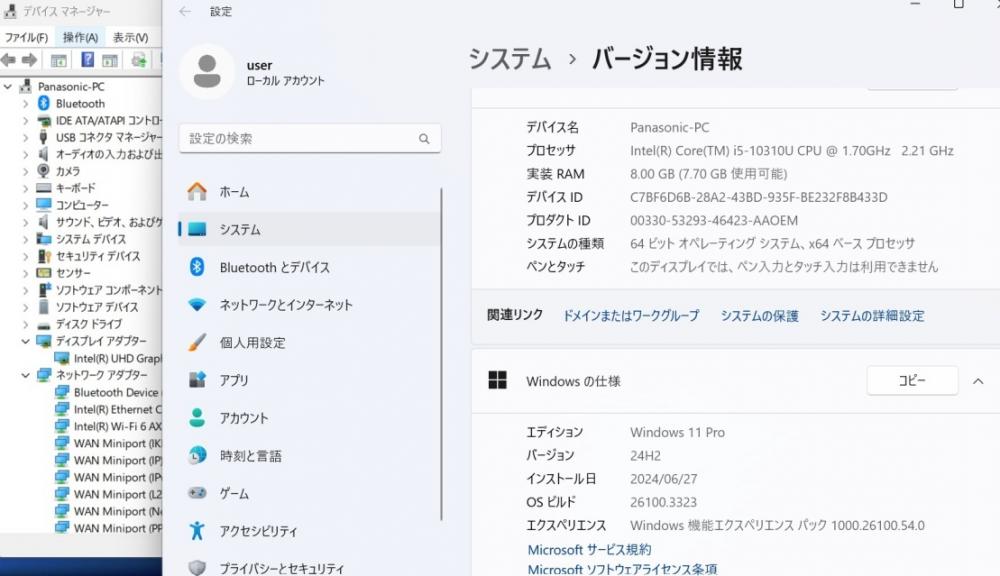This screenshot has height=576, width=1000.
Task: Open ゲーム via its controller icon
Action: coord(197,493)
